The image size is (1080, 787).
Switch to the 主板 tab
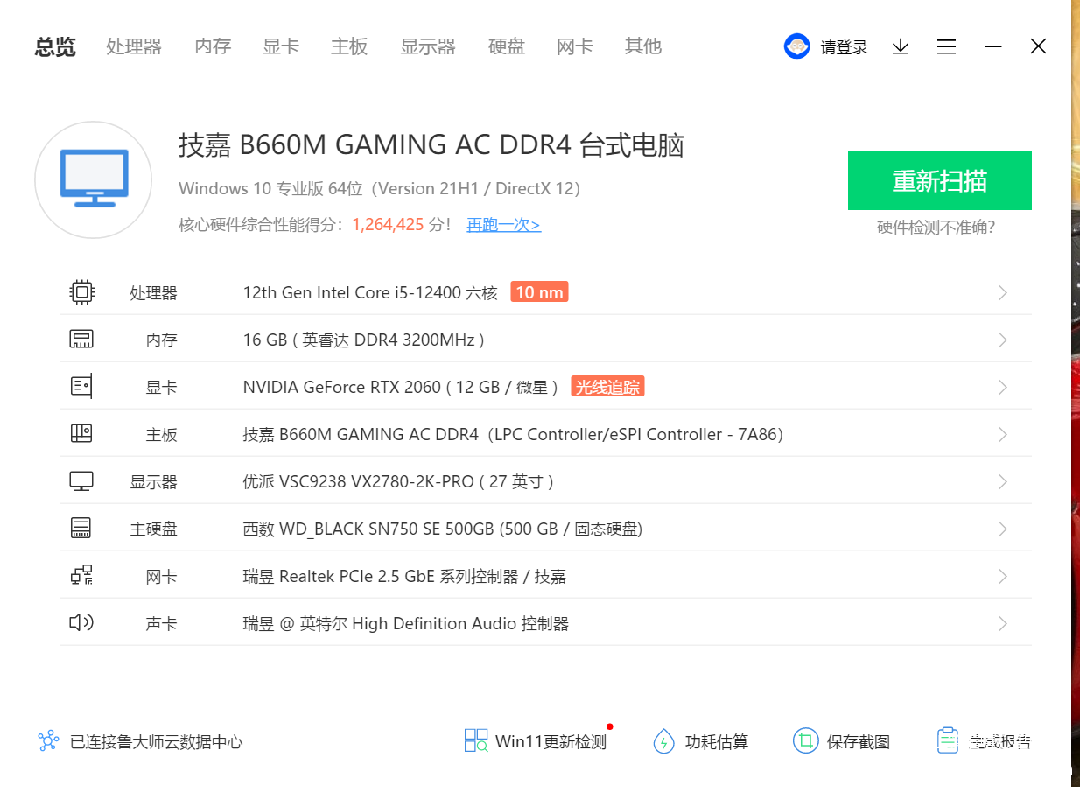[x=349, y=46]
